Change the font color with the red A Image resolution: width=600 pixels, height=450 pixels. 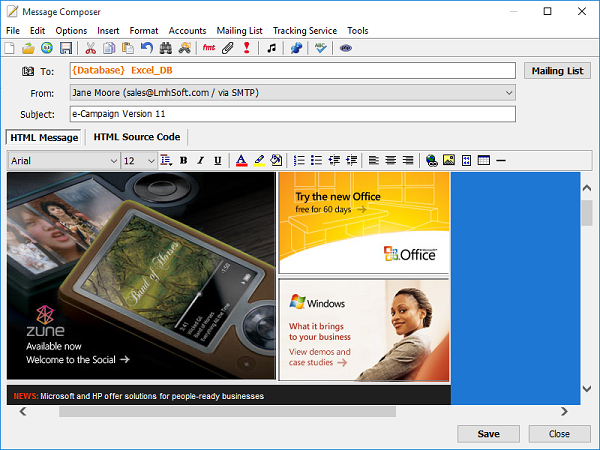(241, 160)
